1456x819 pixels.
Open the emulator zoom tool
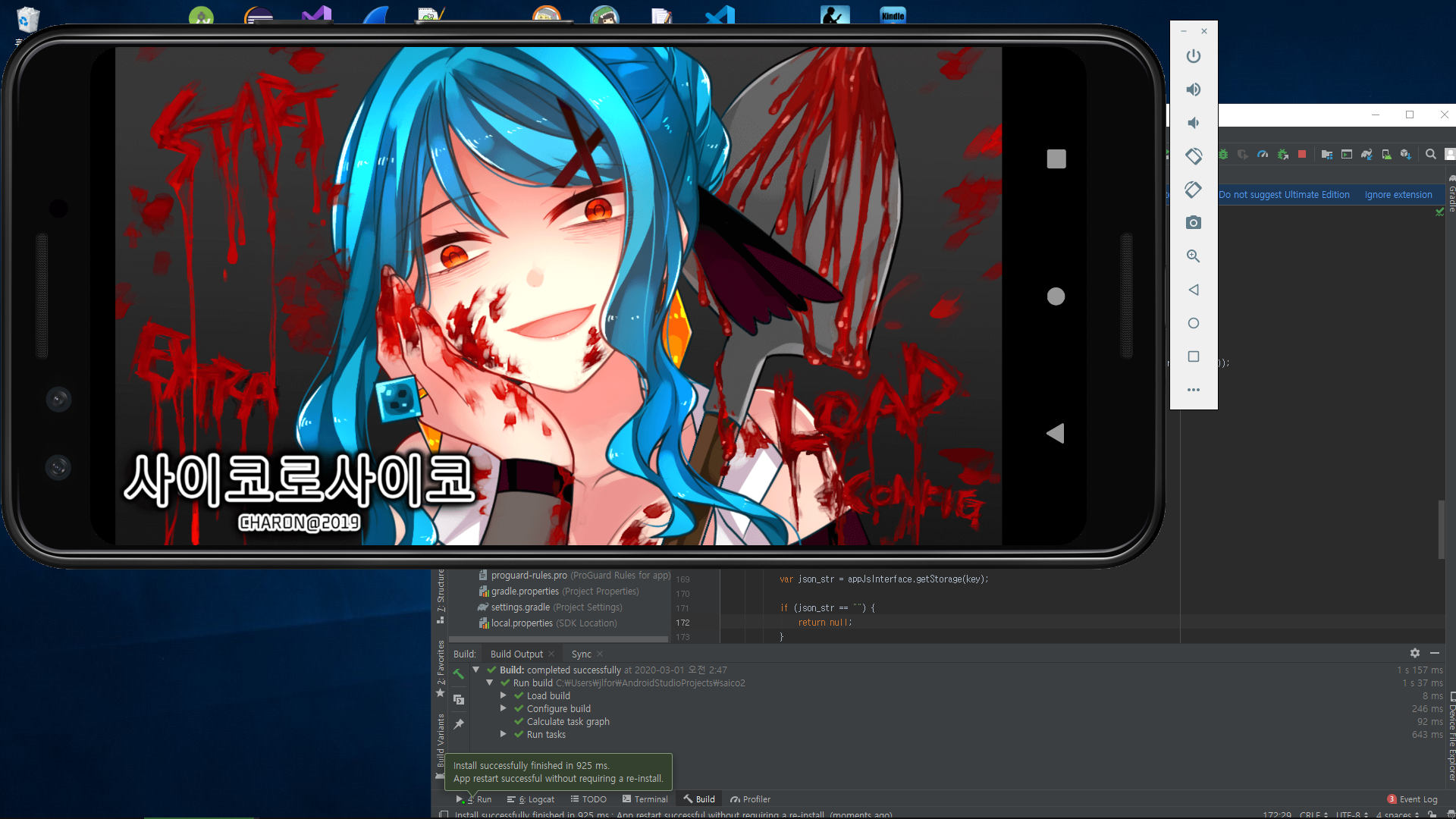click(x=1194, y=256)
